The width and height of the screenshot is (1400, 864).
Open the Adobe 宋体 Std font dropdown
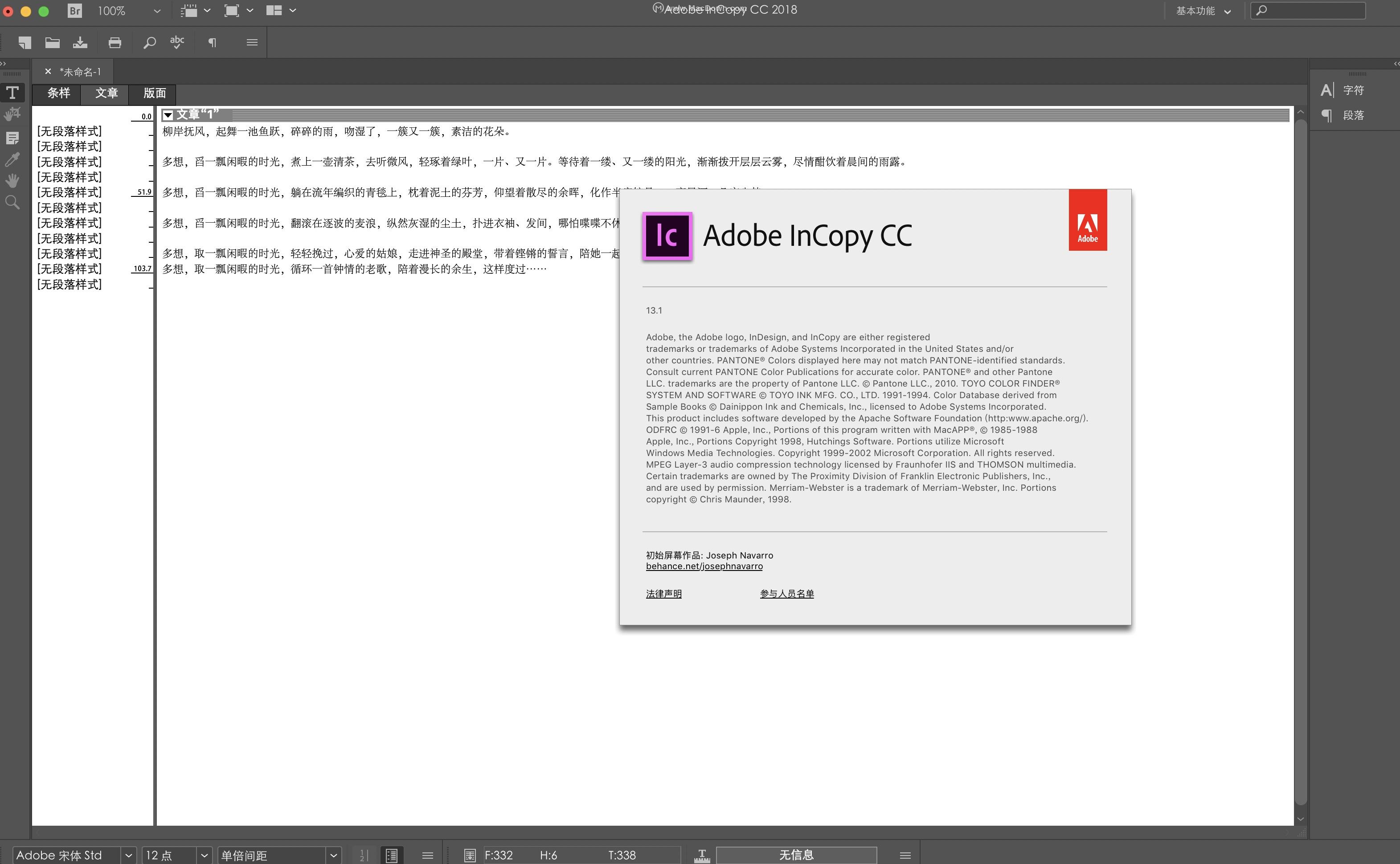129,856
